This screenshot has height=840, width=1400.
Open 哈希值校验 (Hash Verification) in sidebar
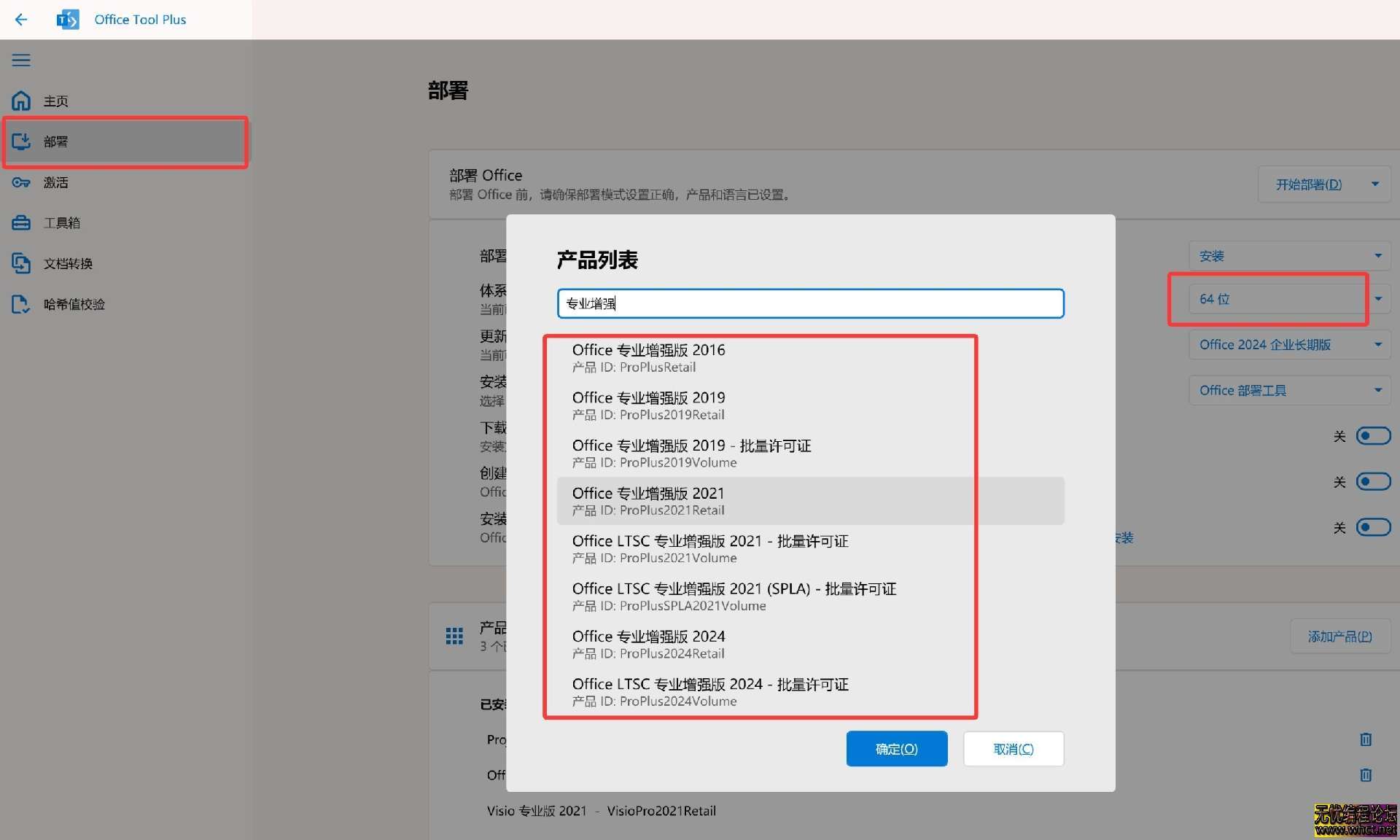pyautogui.click(x=74, y=304)
